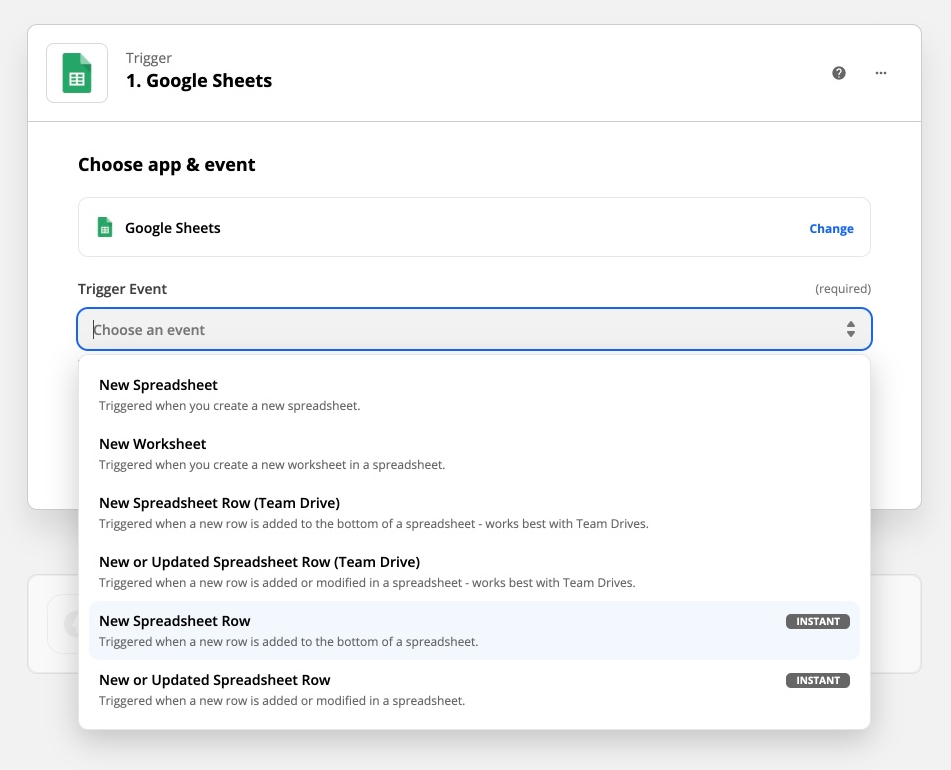Open the help question mark icon
Screen dimensions: 951x770
[839, 73]
